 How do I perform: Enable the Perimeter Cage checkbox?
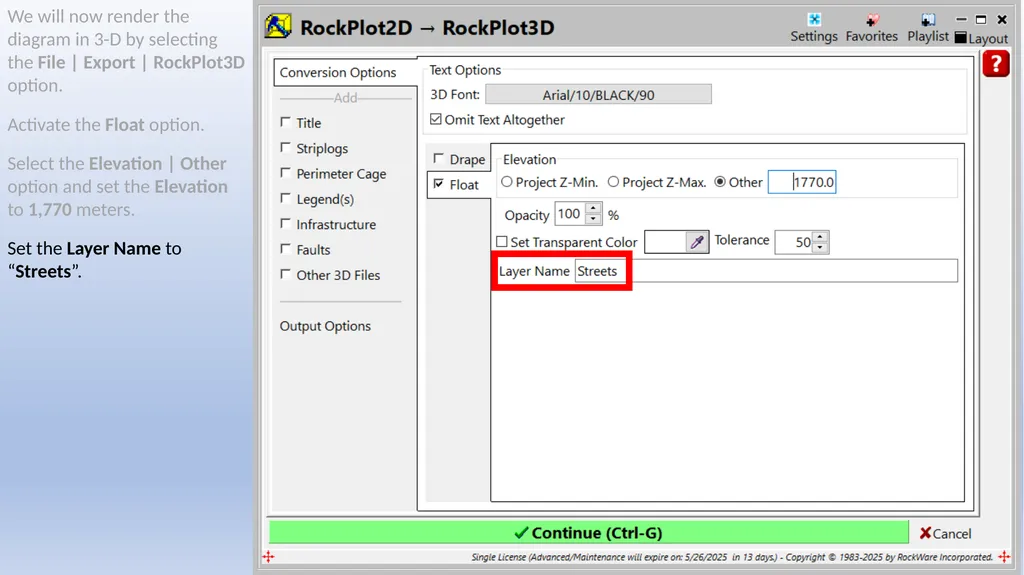pos(285,173)
